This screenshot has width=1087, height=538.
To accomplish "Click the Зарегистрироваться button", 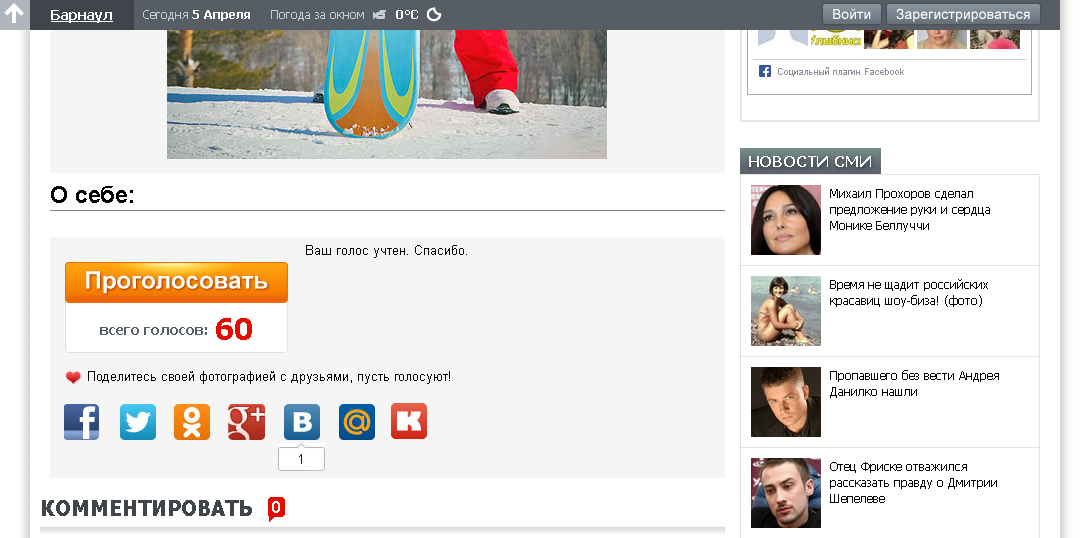I will pos(963,14).
